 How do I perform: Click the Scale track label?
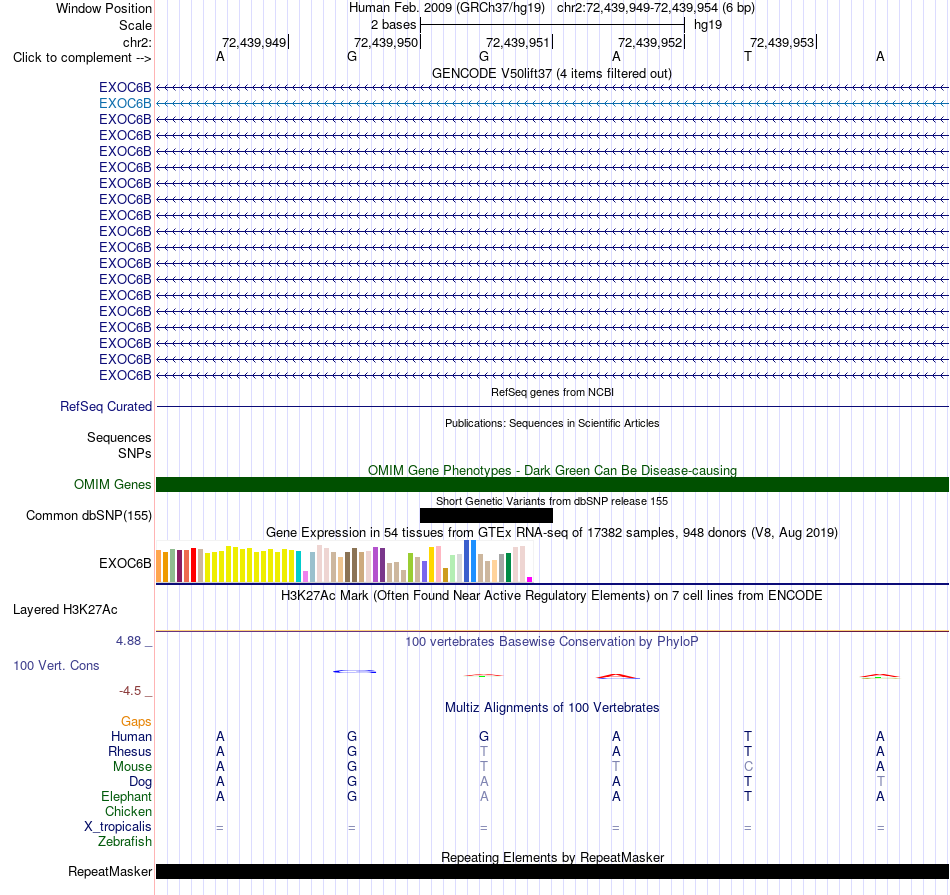click(x=135, y=25)
